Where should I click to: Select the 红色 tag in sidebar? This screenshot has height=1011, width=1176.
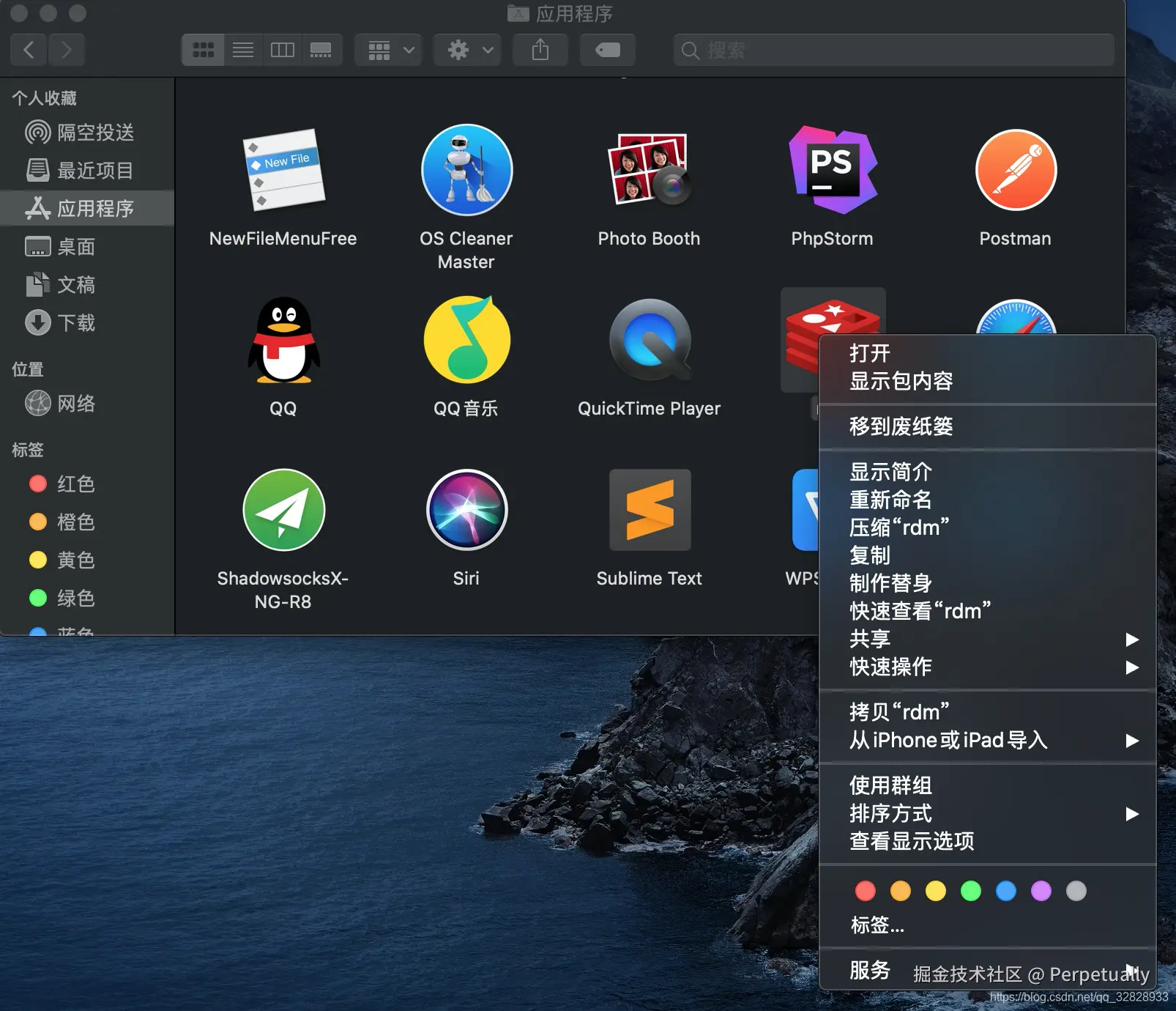[87, 484]
